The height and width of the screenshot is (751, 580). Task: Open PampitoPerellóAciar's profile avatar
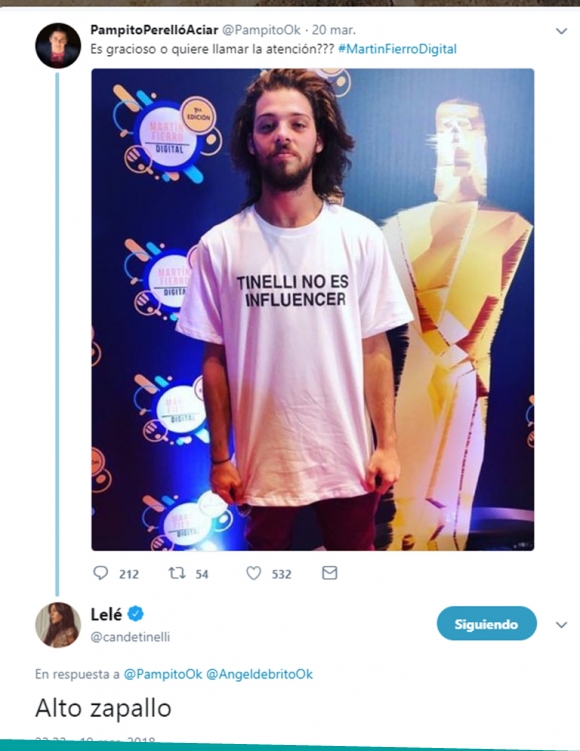click(58, 46)
